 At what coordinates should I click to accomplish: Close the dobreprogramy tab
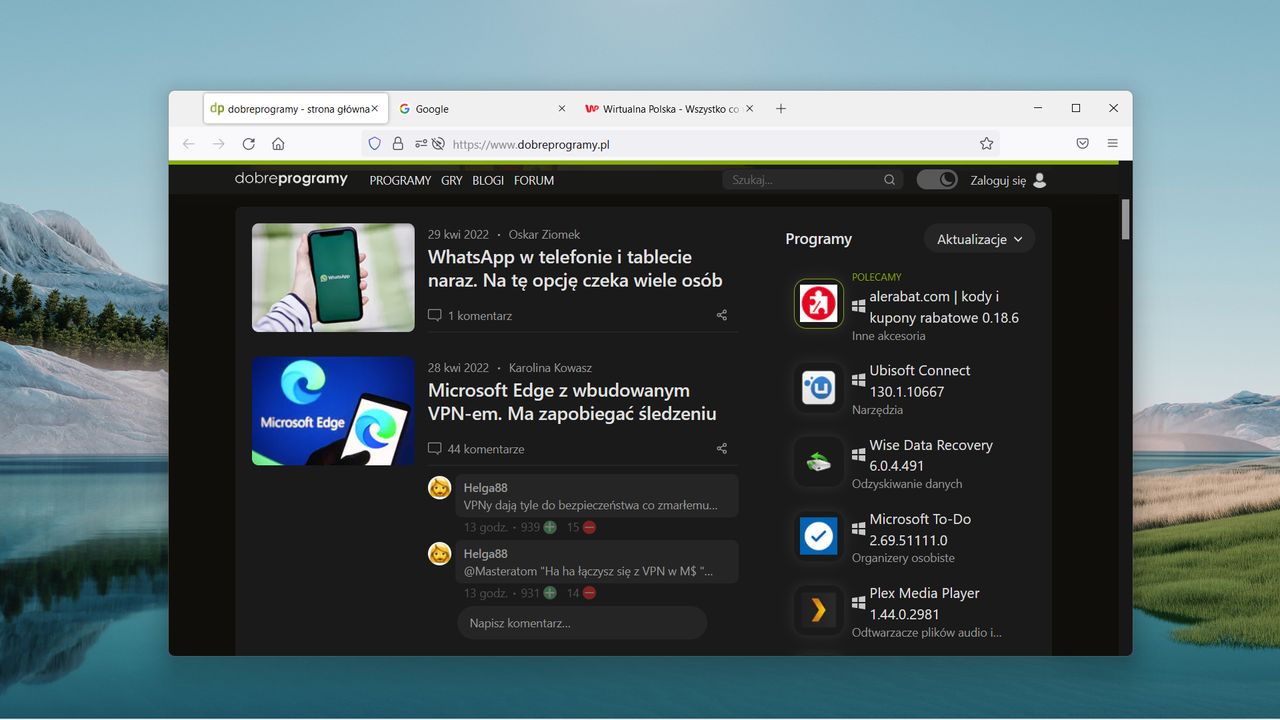(x=375, y=109)
